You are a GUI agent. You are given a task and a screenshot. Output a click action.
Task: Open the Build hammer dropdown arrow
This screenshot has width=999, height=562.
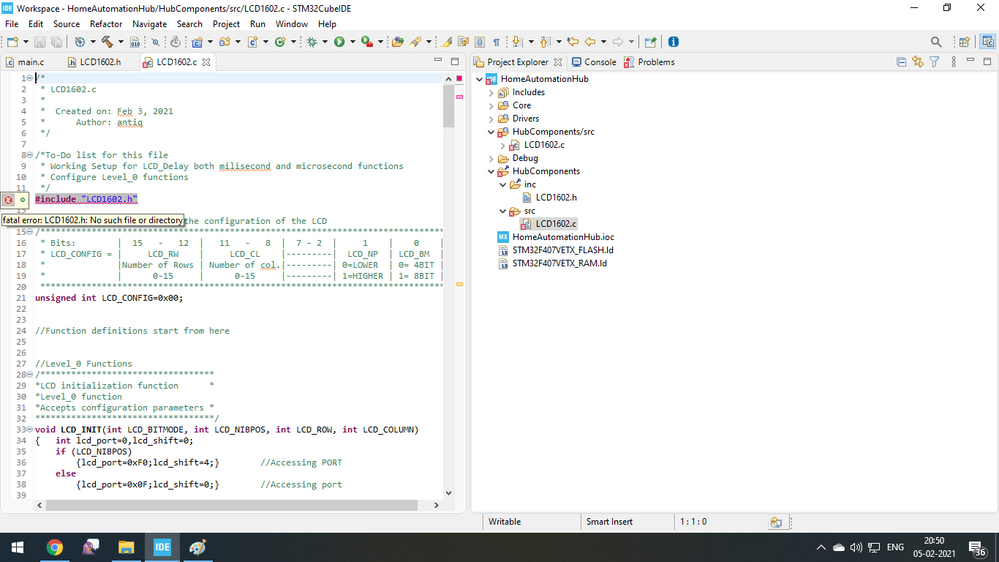(x=120, y=42)
